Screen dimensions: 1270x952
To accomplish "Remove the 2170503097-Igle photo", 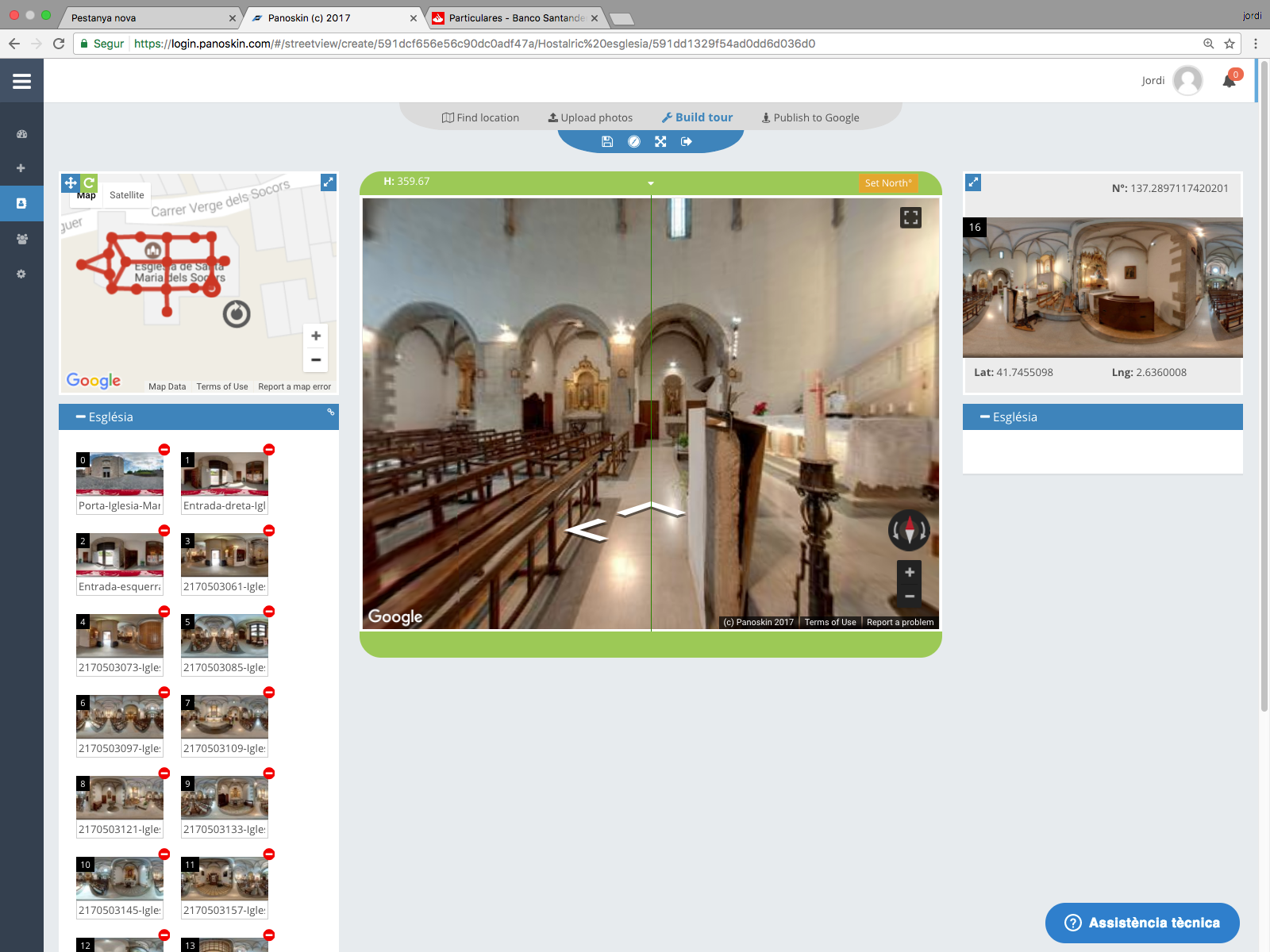I will coord(164,693).
